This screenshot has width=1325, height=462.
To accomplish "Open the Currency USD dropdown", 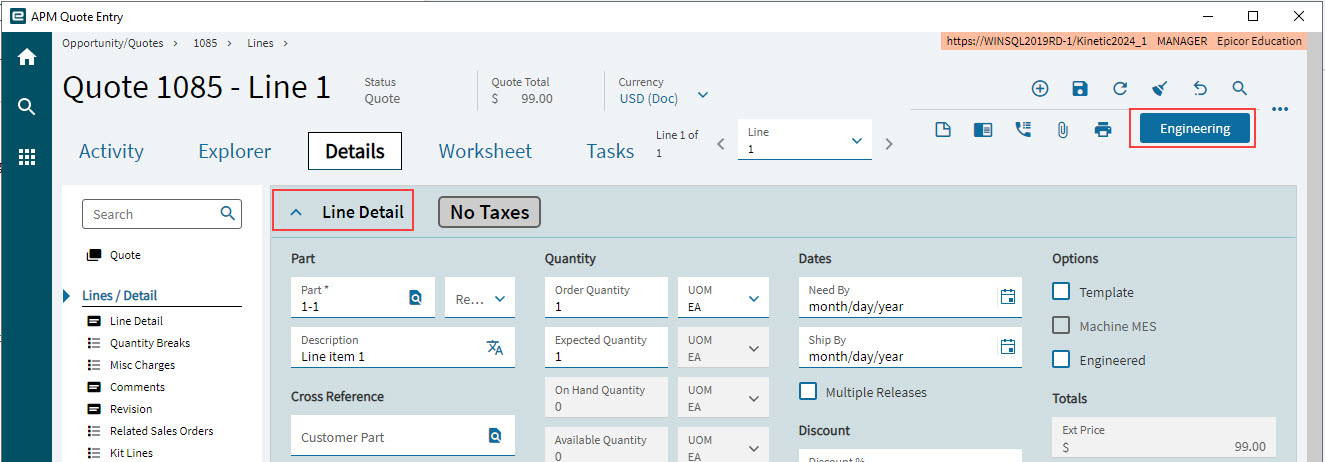I will click(703, 95).
